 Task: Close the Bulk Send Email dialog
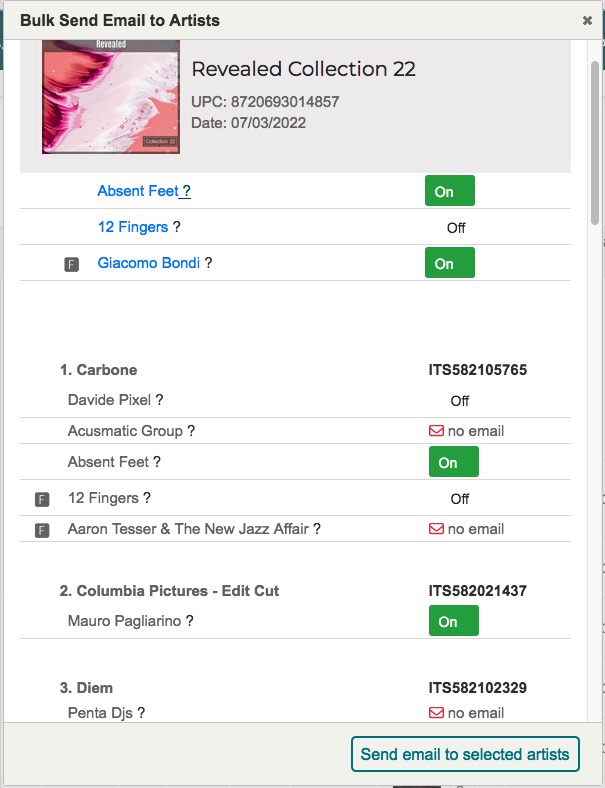[587, 21]
